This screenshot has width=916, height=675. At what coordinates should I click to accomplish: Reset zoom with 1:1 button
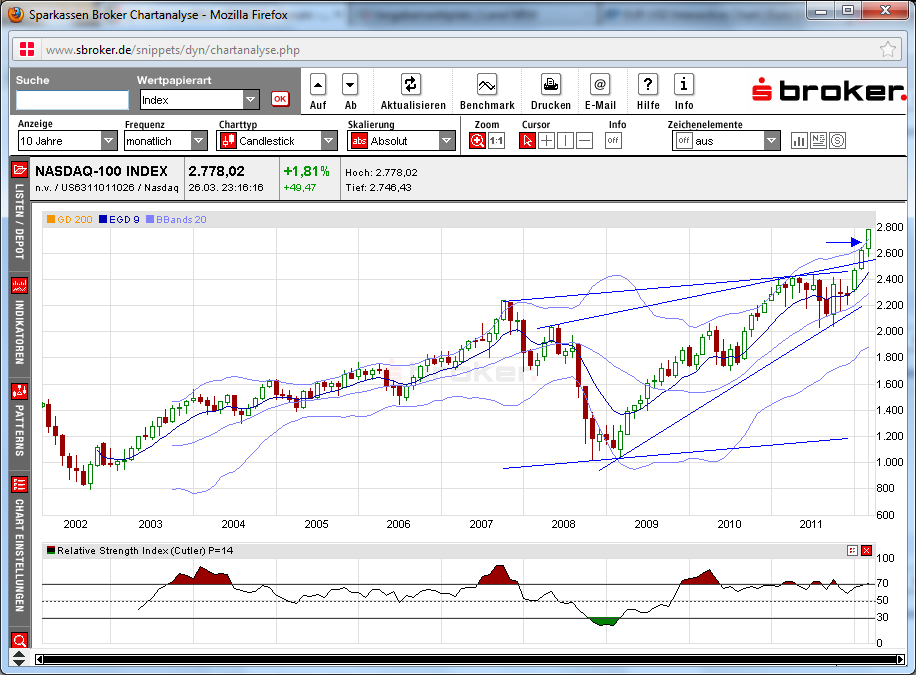tap(497, 141)
